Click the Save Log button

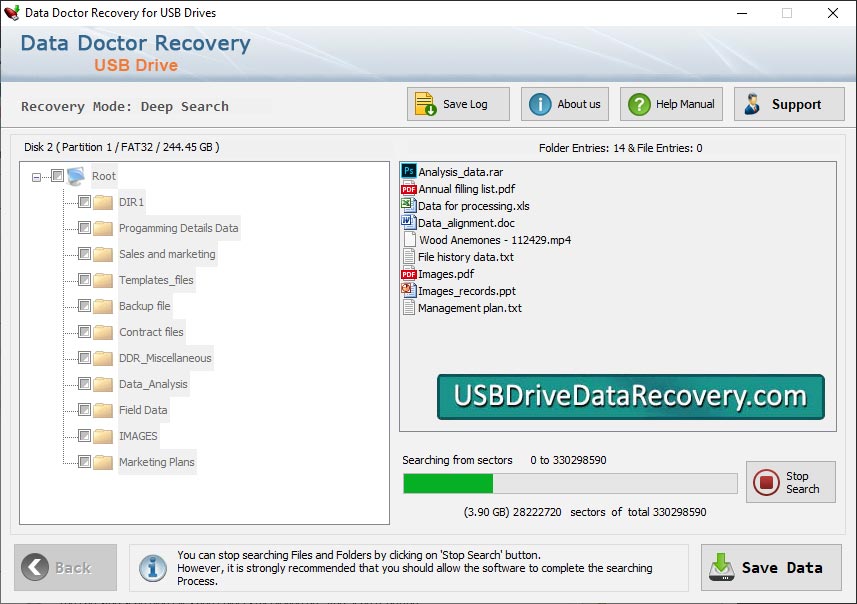pyautogui.click(x=457, y=103)
